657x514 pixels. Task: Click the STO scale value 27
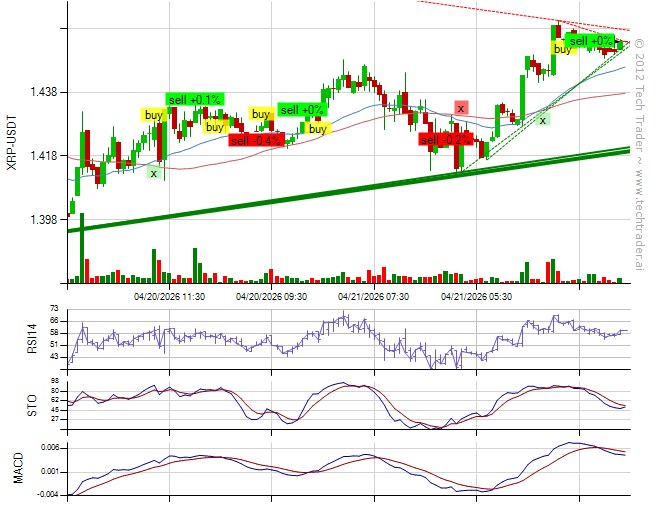point(55,419)
